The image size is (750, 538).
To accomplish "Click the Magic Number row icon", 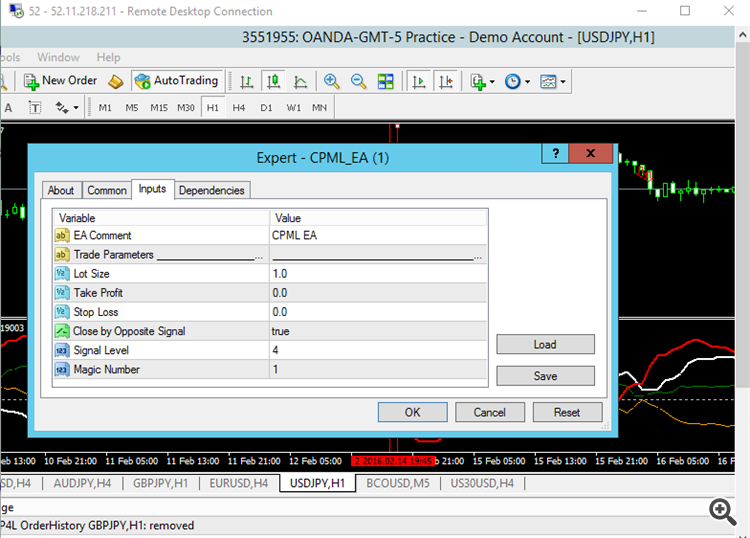I will pyautogui.click(x=62, y=369).
